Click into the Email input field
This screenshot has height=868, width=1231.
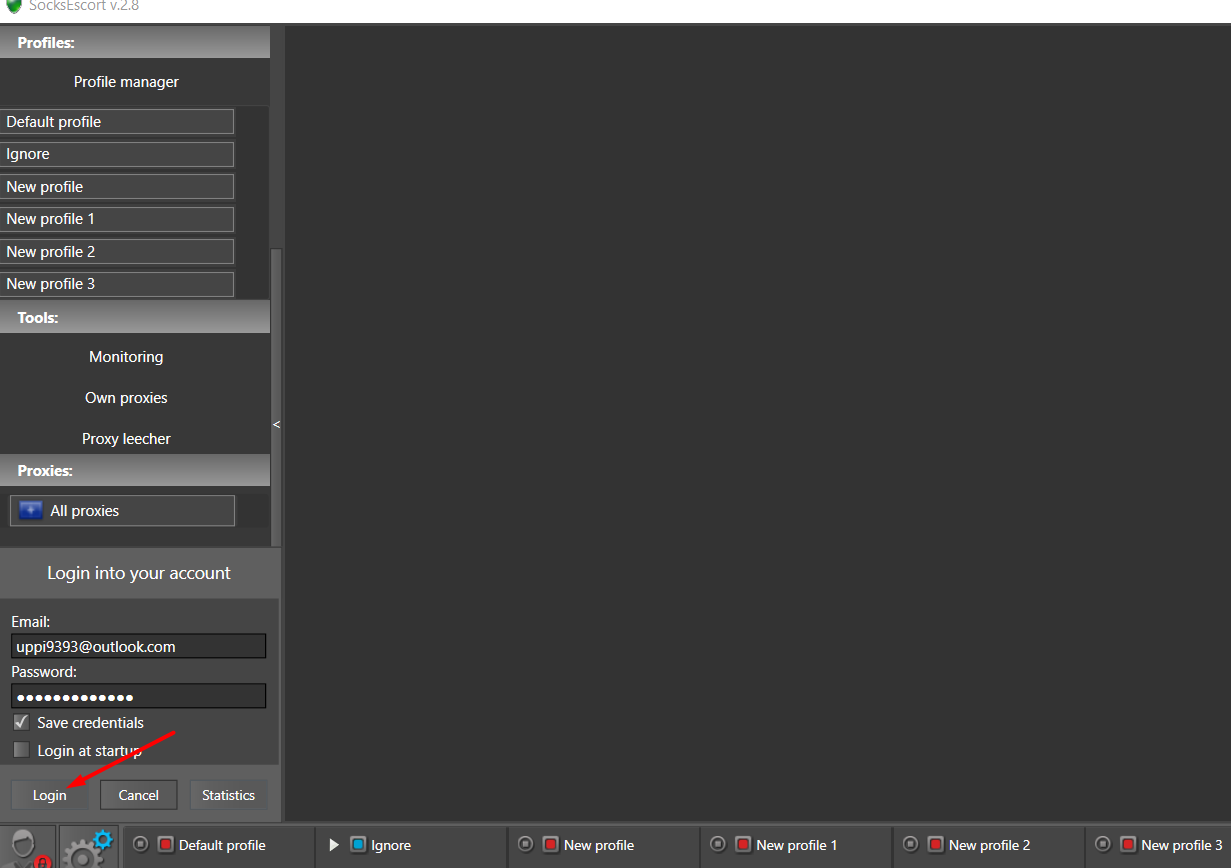(138, 647)
